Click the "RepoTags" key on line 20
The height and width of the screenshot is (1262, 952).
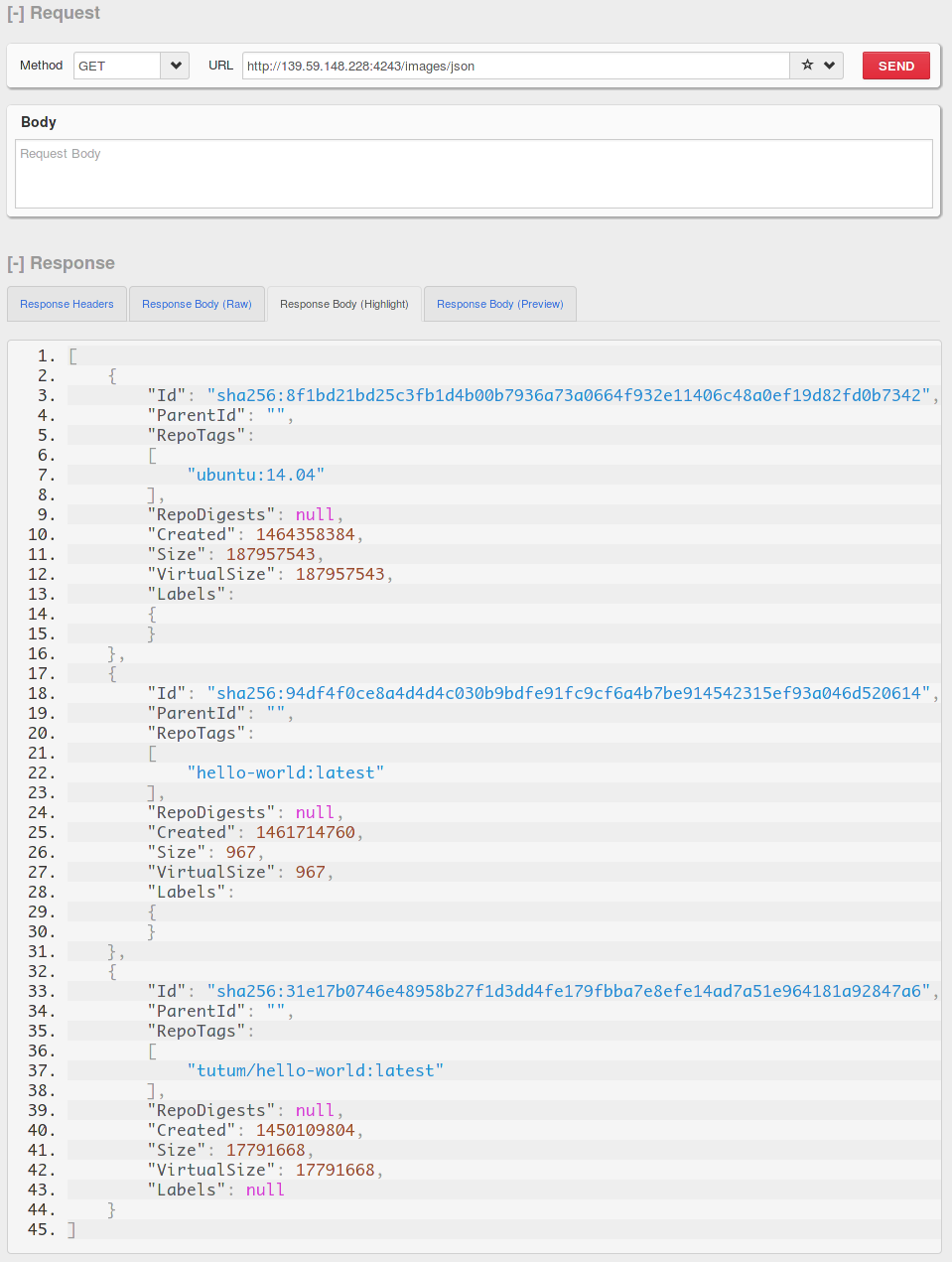pos(197,733)
